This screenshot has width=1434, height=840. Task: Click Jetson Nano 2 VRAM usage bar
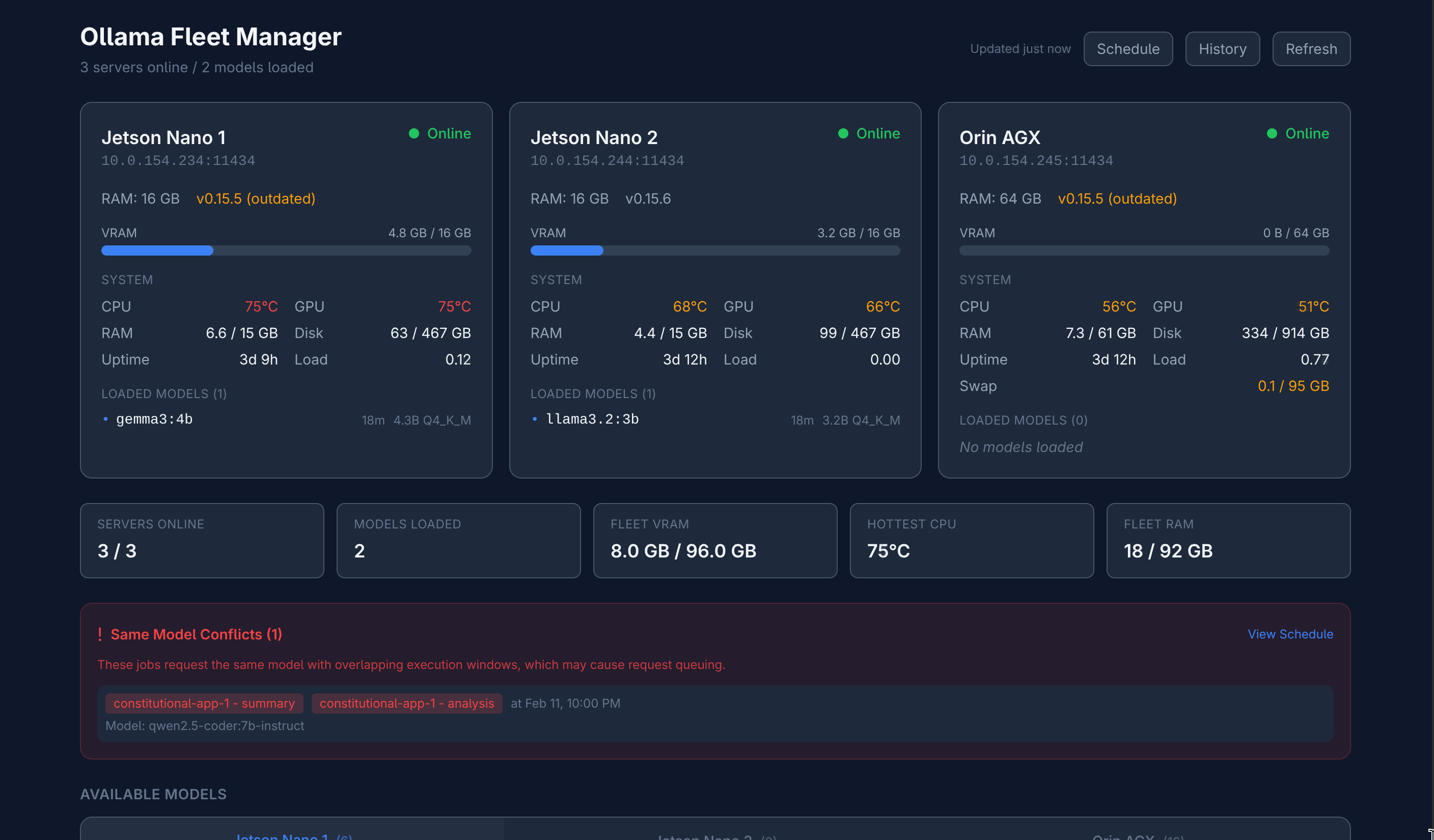[x=715, y=251]
